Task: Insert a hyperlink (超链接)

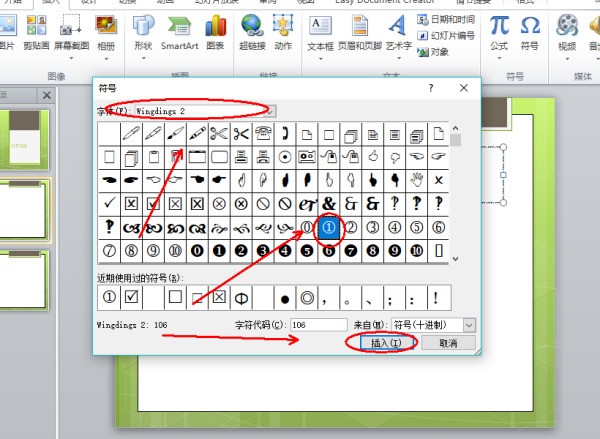Action: 252,33
